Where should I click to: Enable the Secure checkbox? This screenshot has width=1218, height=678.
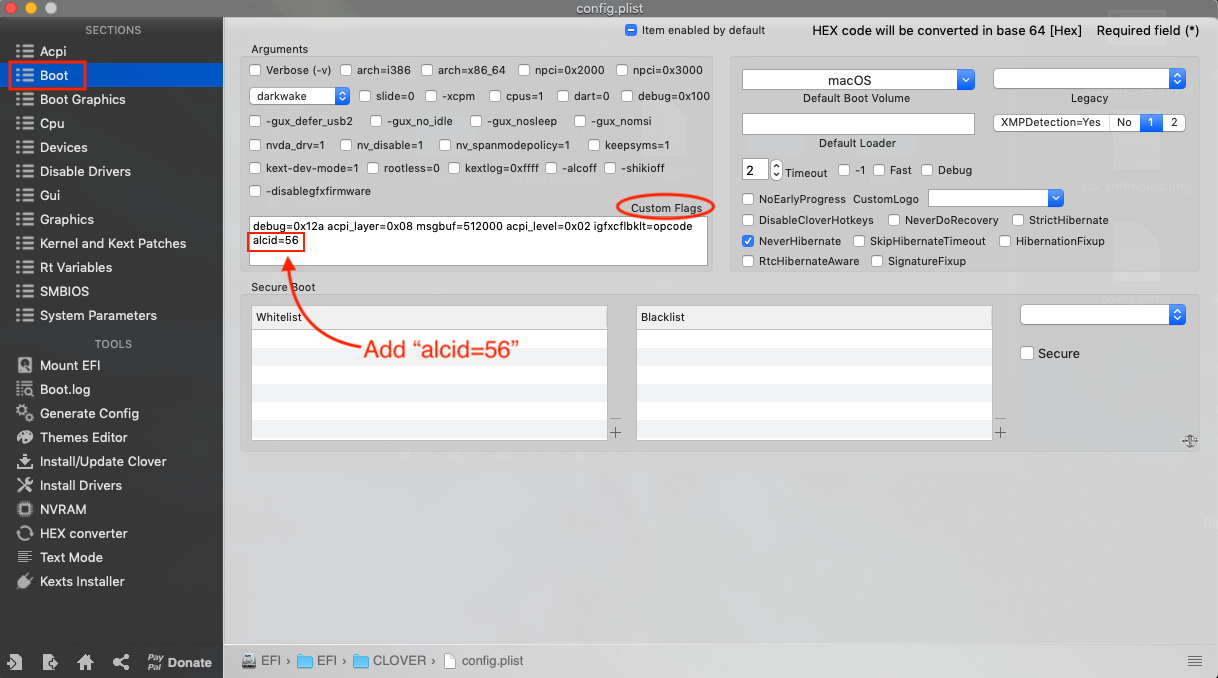tap(1027, 353)
